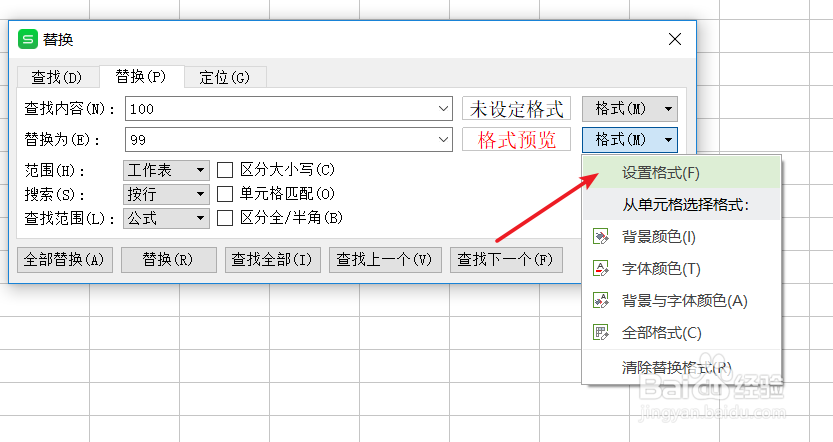
Task: Open the 搜索(S) 按行 dropdown
Action: tap(166, 194)
